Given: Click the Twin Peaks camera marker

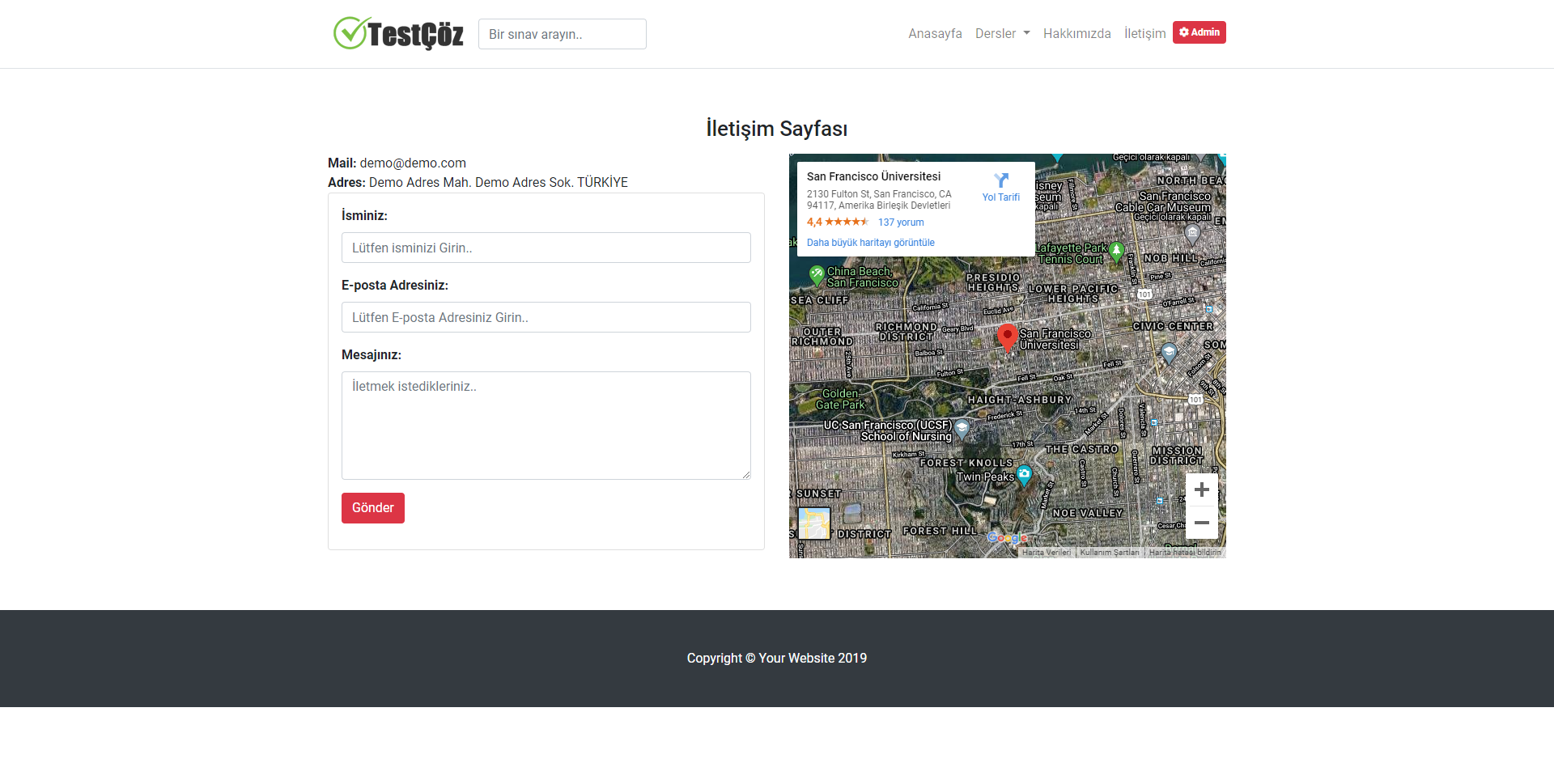Looking at the screenshot, I should (x=1024, y=475).
